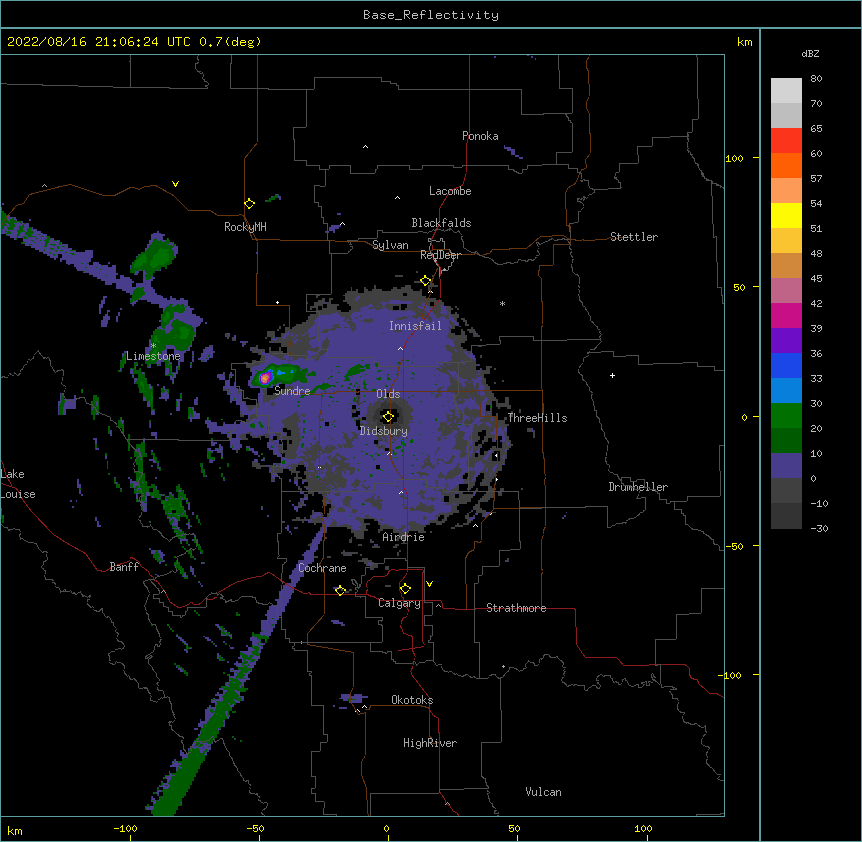The width and height of the screenshot is (862, 842).
Task: Click the RockyMH label
Action: tap(245, 227)
